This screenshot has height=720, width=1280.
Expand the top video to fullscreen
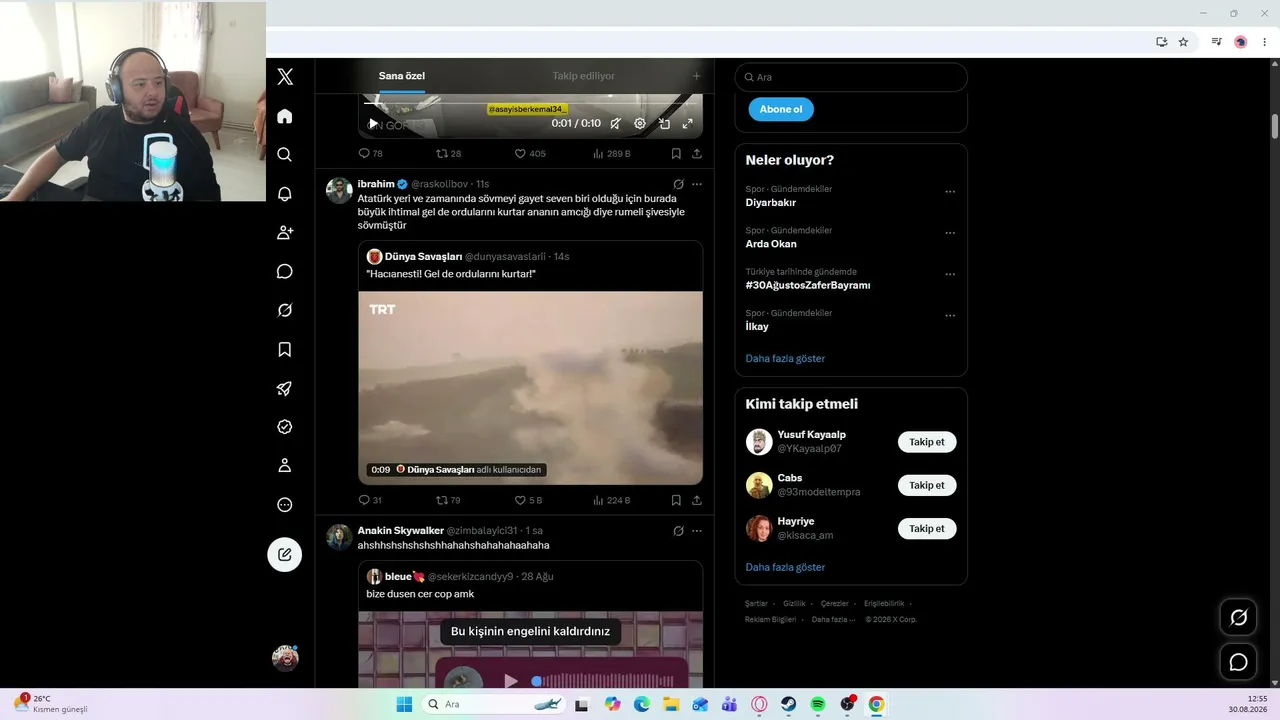pos(688,124)
